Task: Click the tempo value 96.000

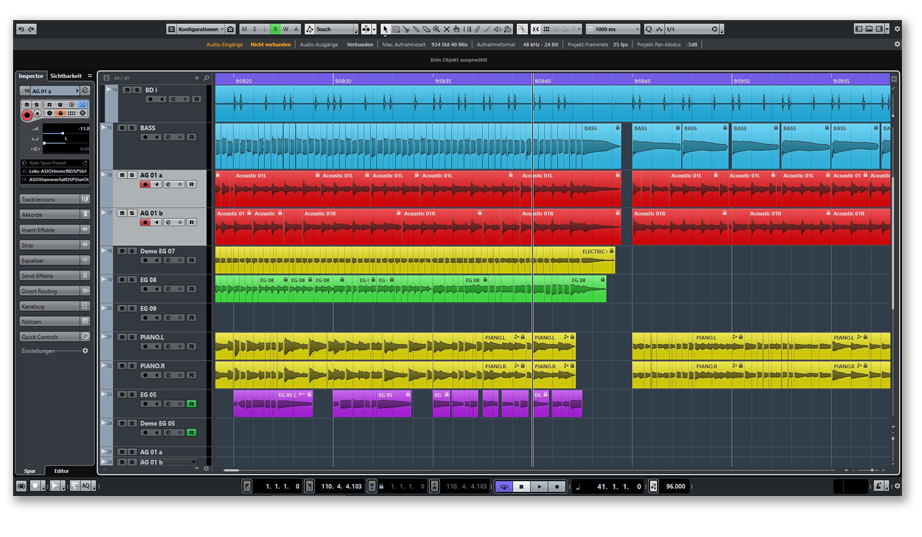Action: coord(676,486)
